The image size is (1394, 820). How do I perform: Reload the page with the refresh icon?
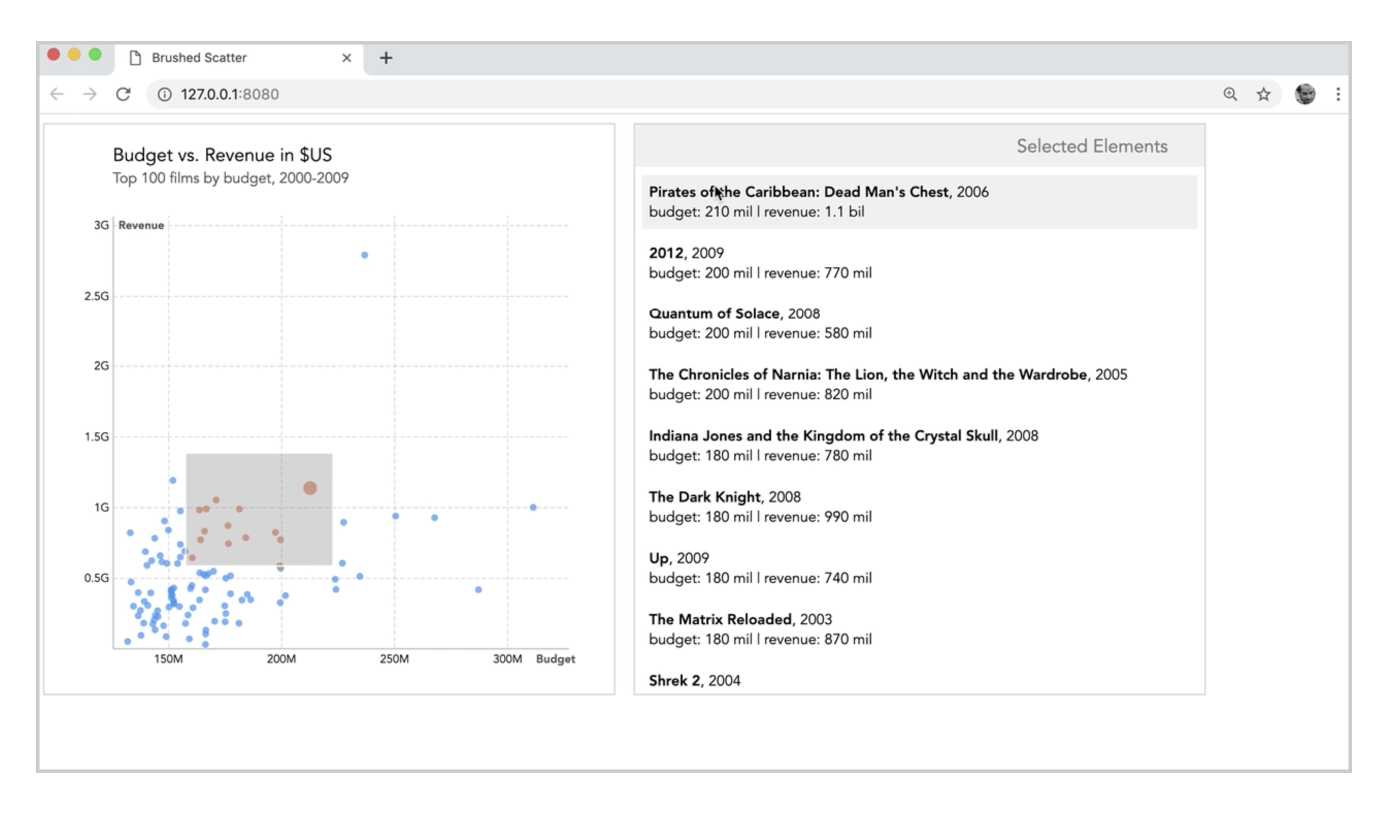pyautogui.click(x=123, y=94)
